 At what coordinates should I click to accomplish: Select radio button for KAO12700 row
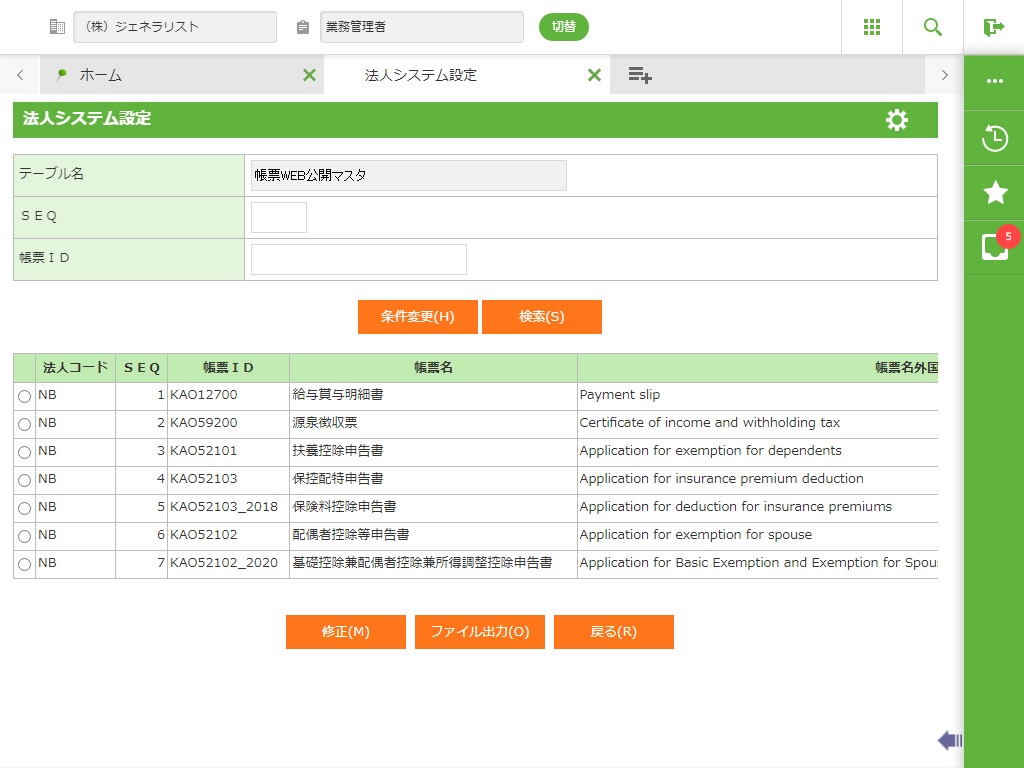pyautogui.click(x=24, y=396)
